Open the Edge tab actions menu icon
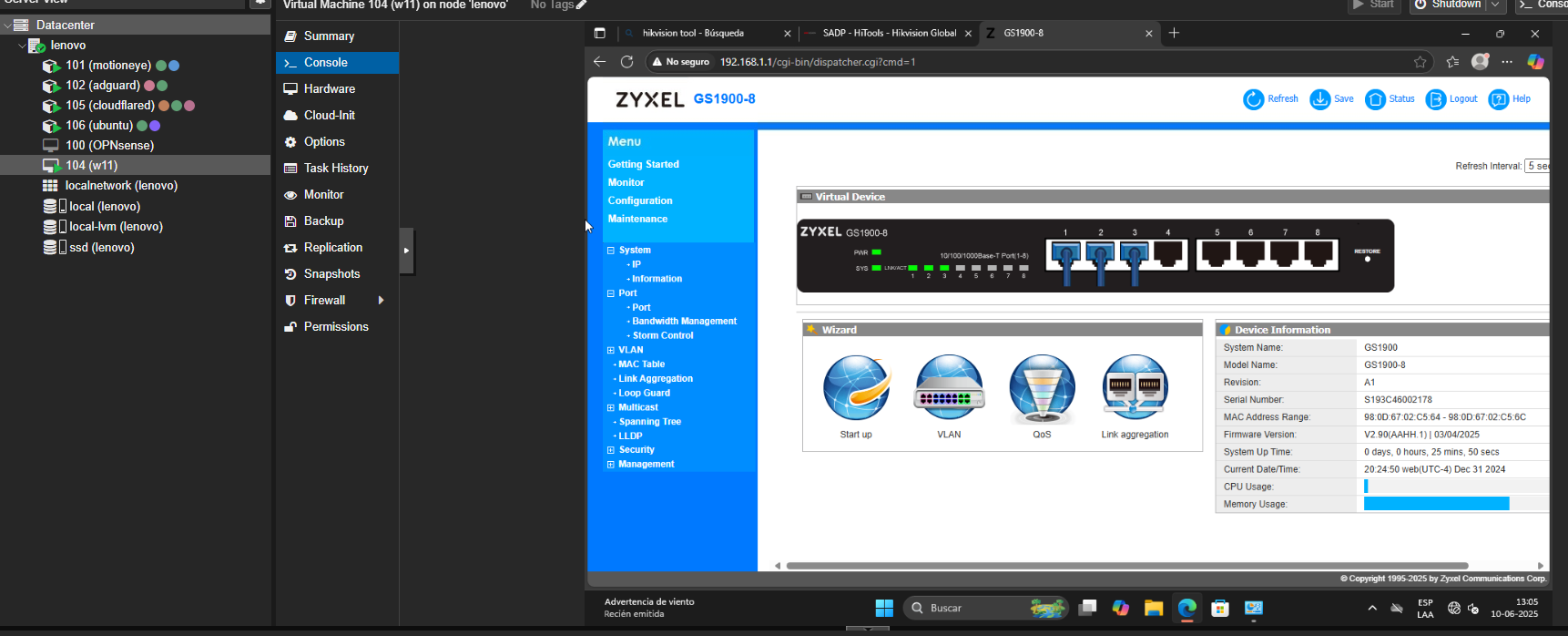Viewport: 1568px width, 636px height. (599, 33)
